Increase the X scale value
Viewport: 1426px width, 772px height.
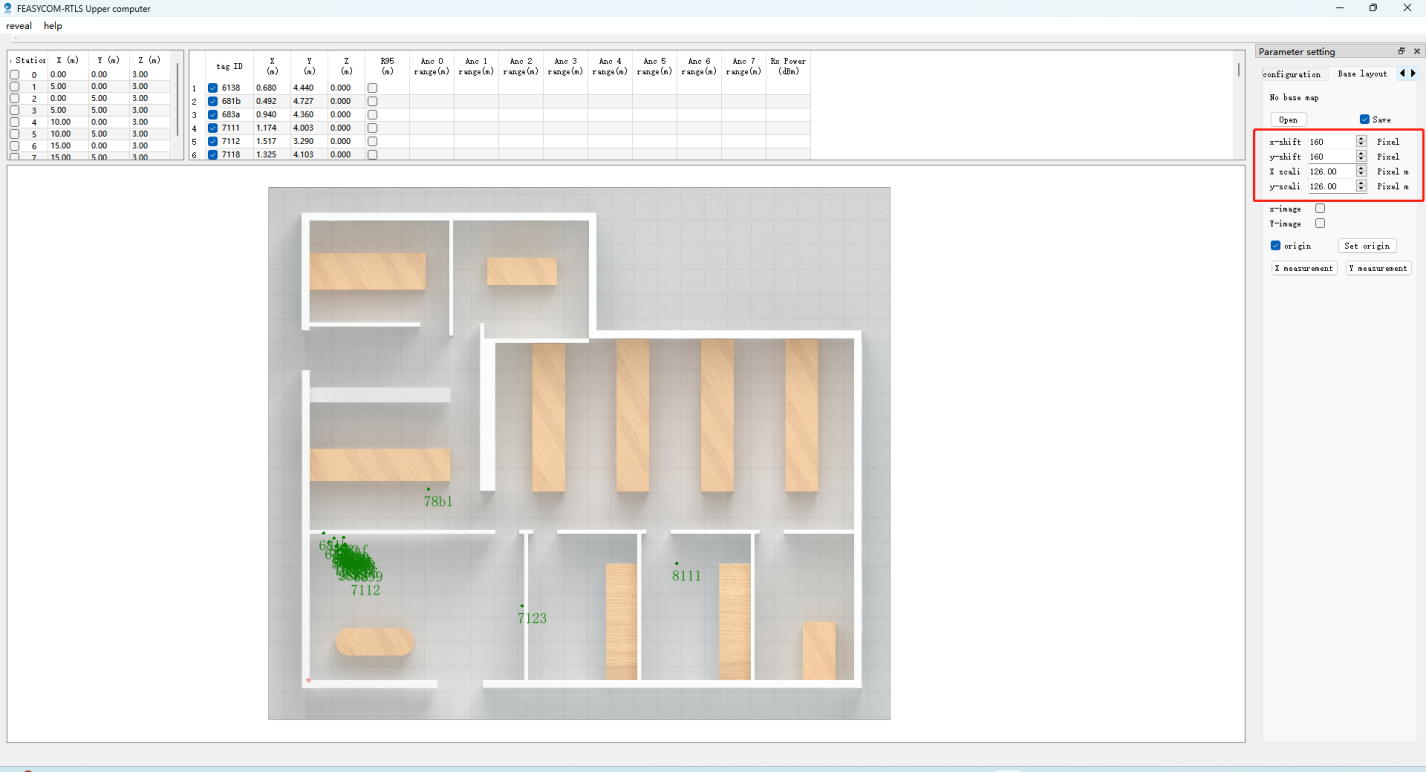1360,167
